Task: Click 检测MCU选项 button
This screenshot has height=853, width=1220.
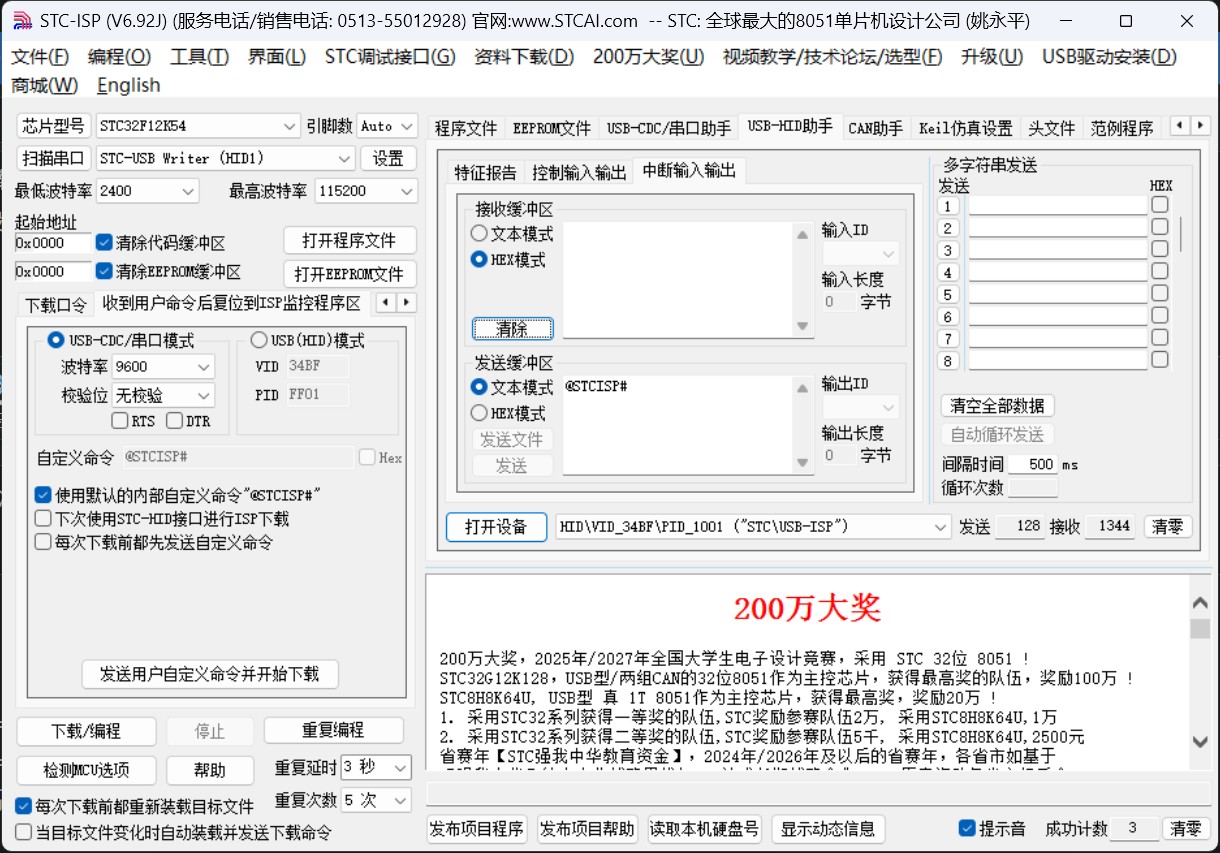Action: pos(86,770)
